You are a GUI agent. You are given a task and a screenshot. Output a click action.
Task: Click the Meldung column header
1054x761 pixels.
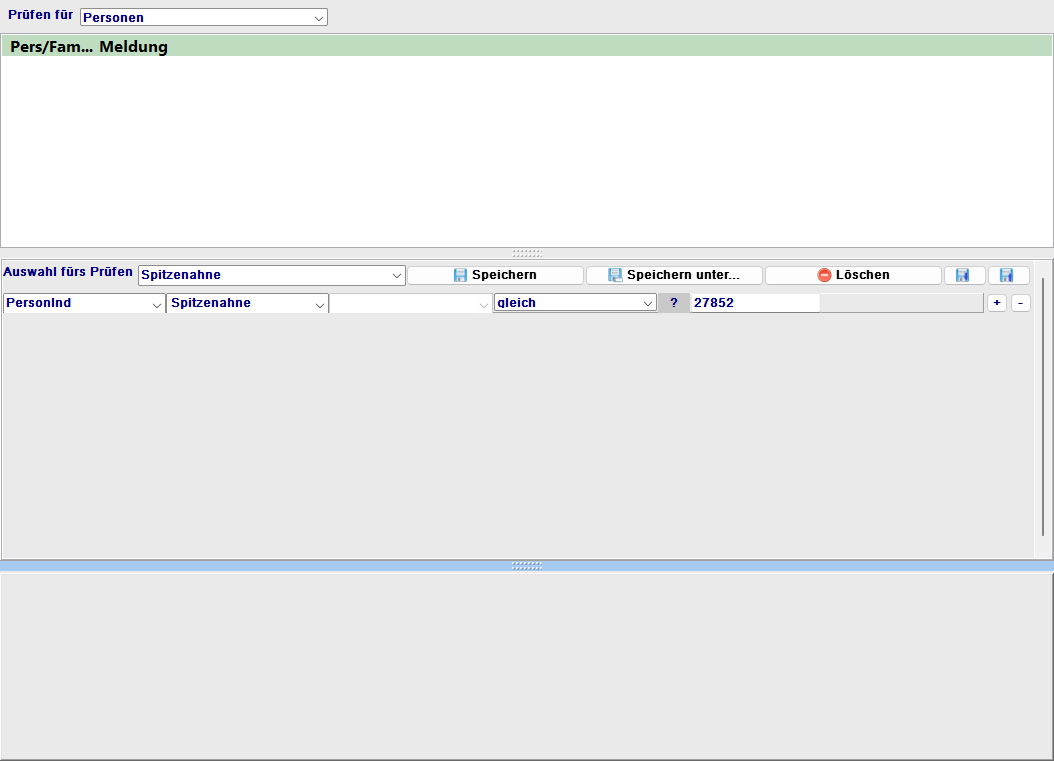pos(133,47)
